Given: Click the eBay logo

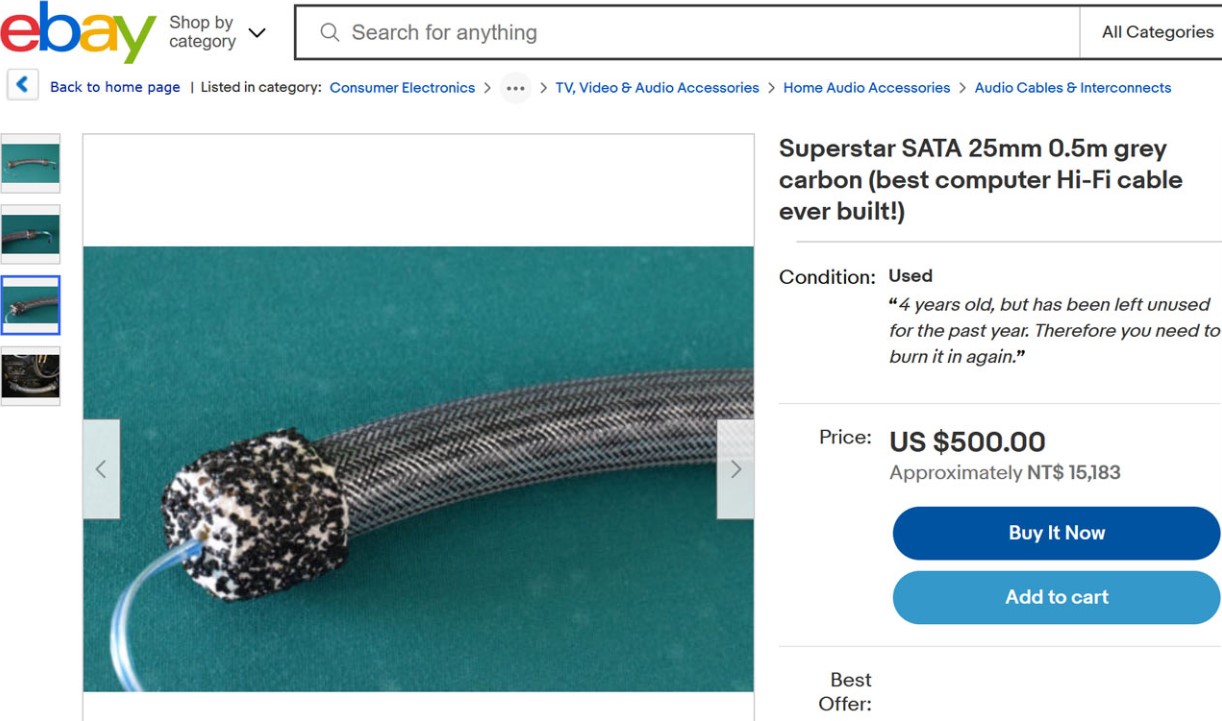Looking at the screenshot, I should tap(78, 32).
